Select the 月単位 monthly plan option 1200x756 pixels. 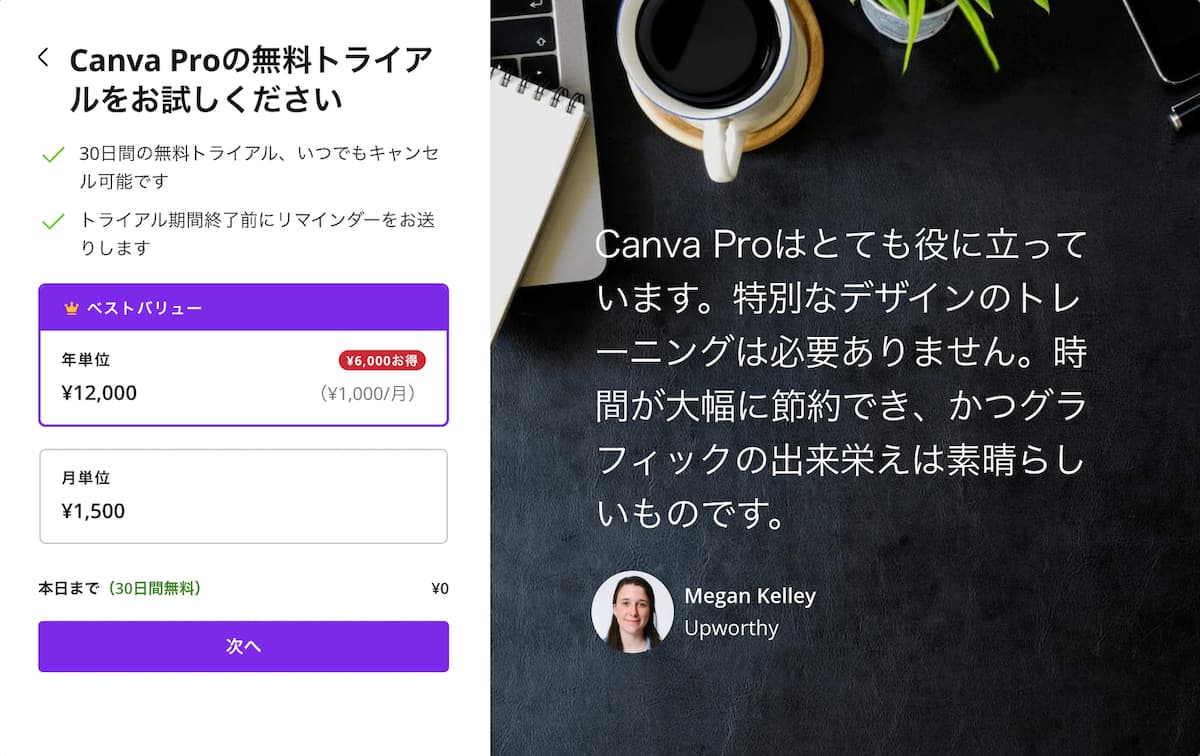pos(243,496)
